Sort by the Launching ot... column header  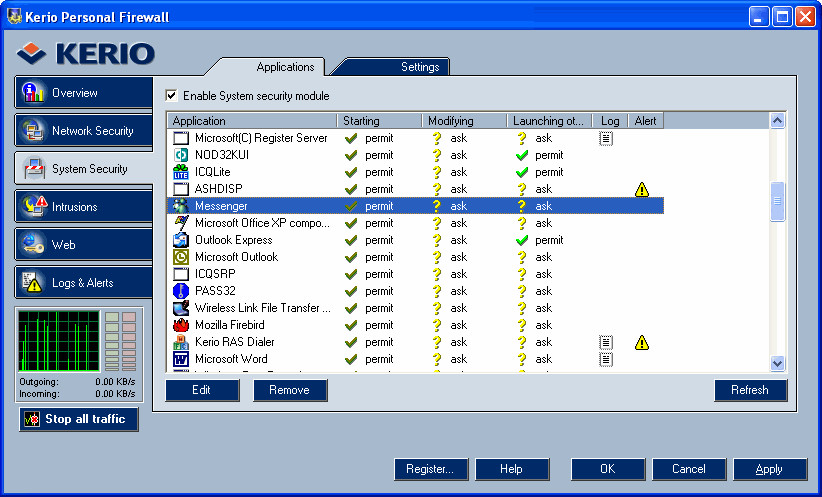[549, 121]
